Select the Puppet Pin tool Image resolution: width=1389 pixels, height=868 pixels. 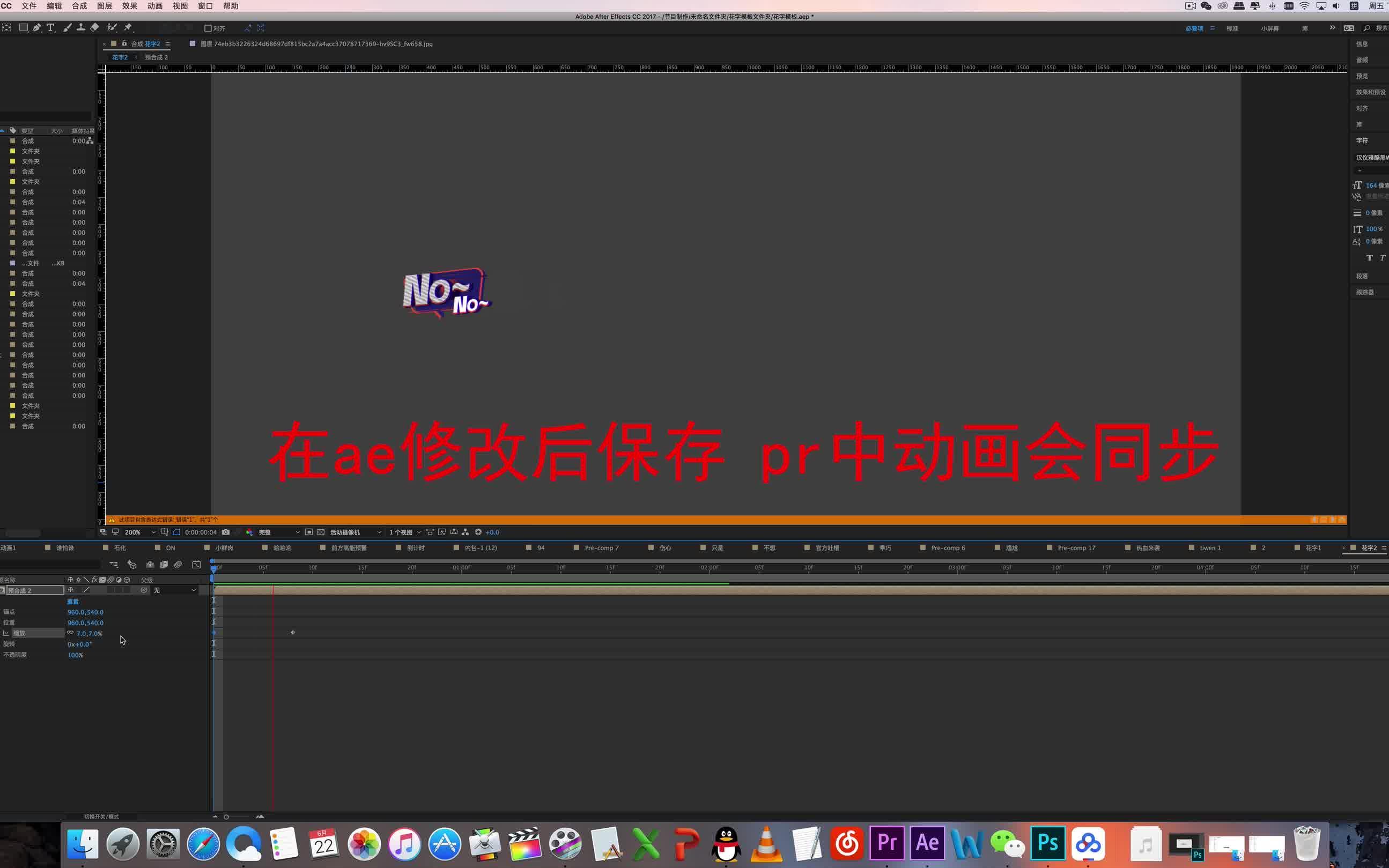click(x=128, y=27)
